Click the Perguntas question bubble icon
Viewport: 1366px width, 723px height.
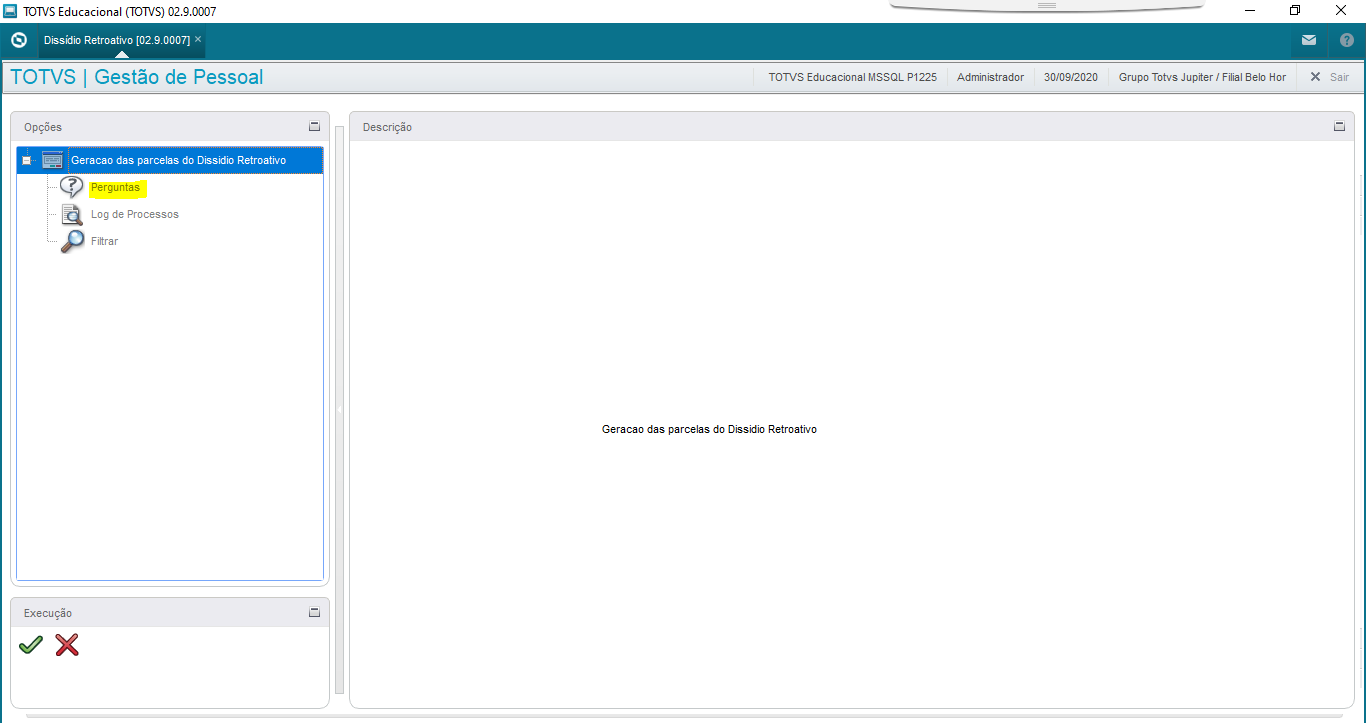tap(72, 187)
